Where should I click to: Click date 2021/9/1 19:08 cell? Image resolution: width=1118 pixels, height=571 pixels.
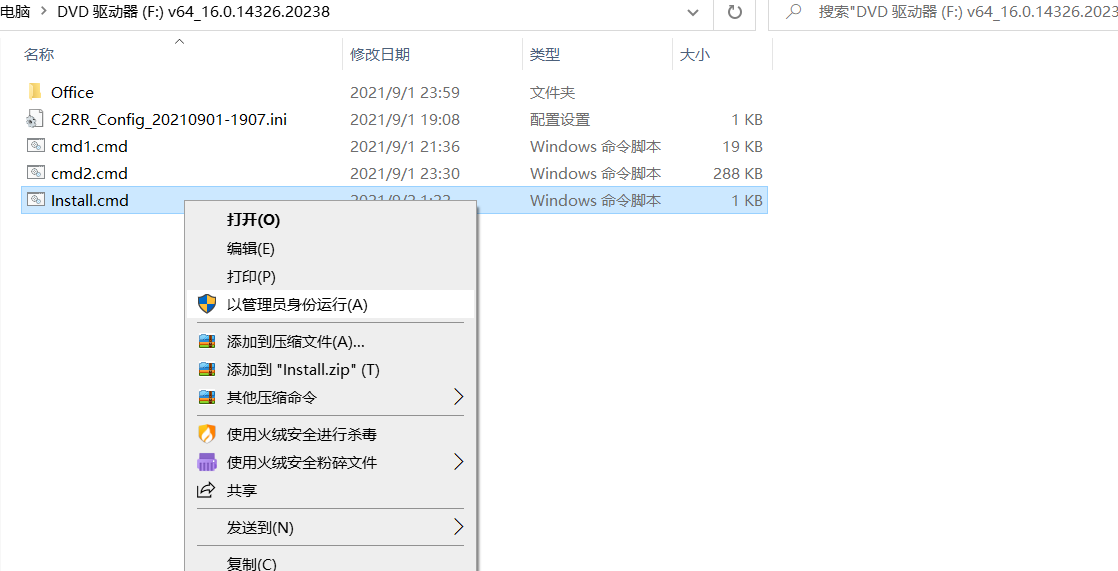[x=405, y=119]
